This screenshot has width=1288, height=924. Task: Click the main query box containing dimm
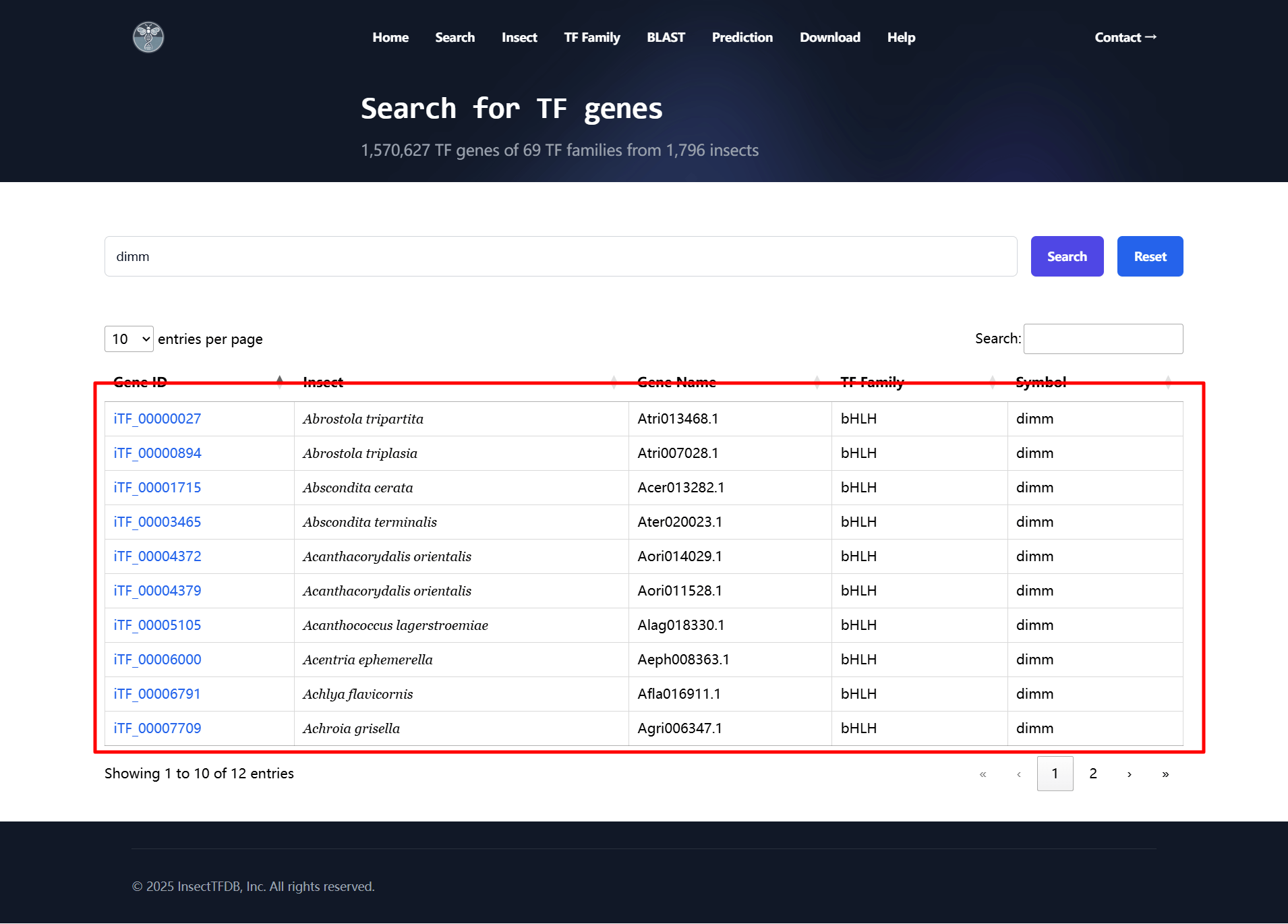point(560,256)
